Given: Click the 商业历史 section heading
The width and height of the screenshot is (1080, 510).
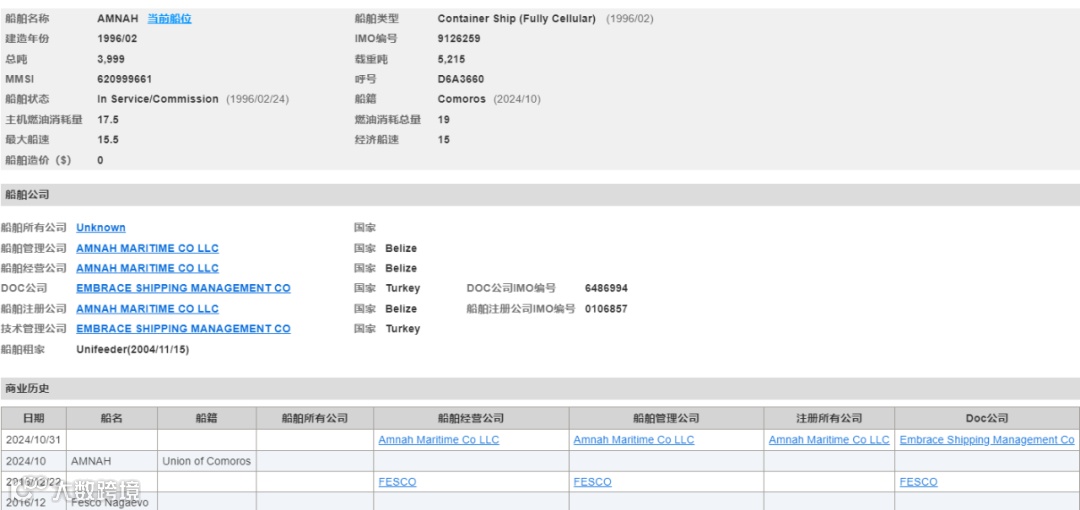Looking at the screenshot, I should [28, 389].
